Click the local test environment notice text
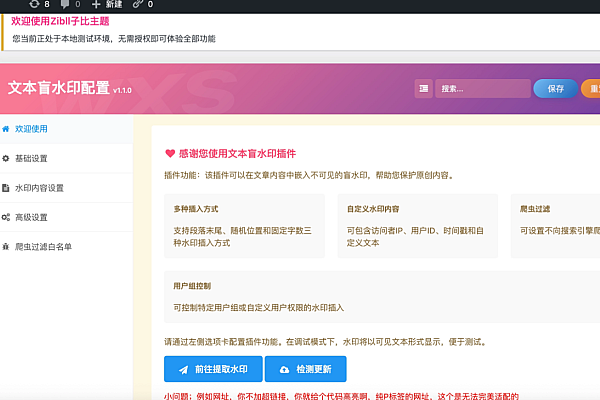The width and height of the screenshot is (600, 400). 114,39
